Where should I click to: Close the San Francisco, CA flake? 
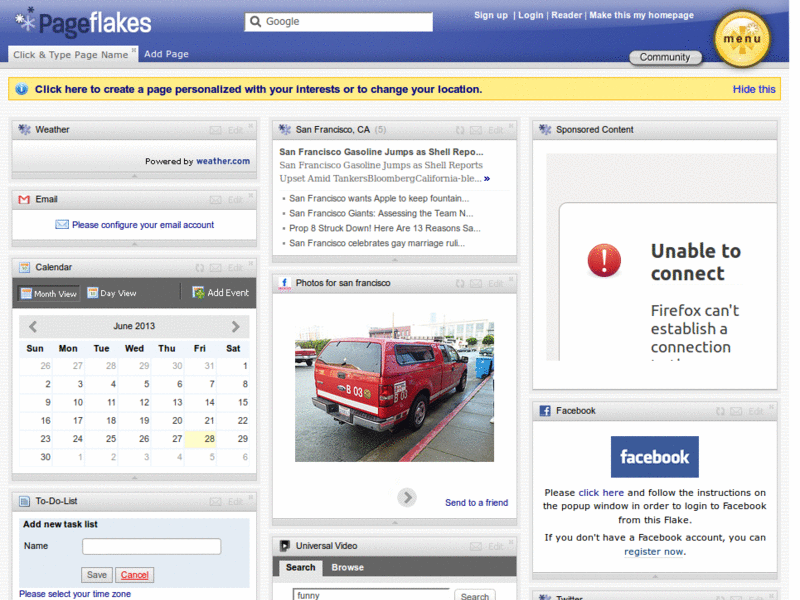[511, 126]
